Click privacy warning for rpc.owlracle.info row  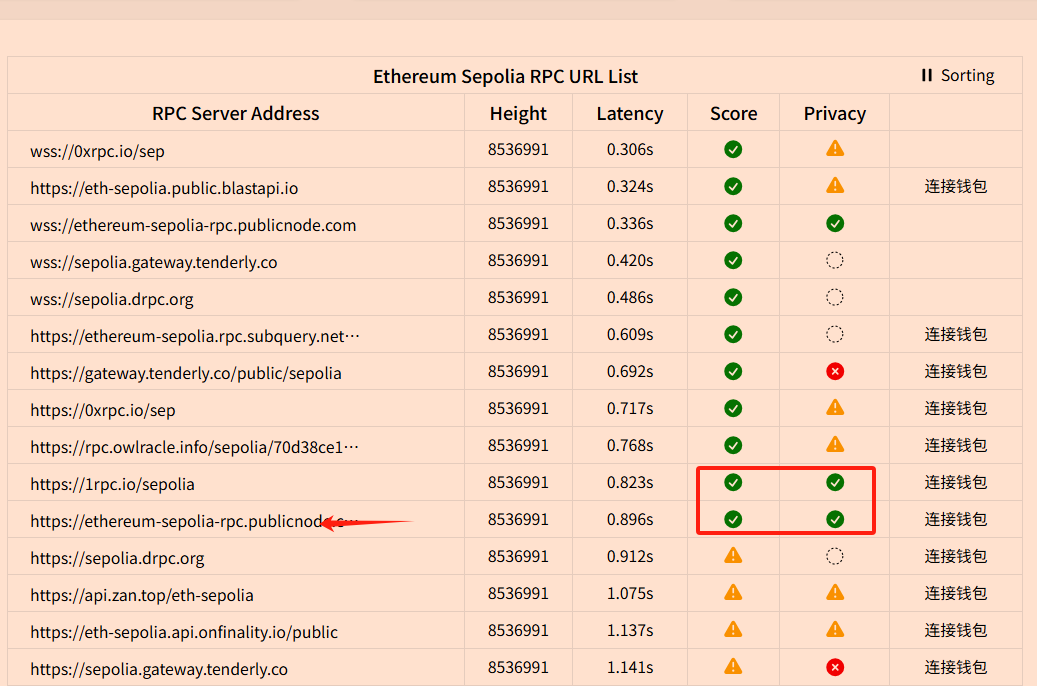835,445
